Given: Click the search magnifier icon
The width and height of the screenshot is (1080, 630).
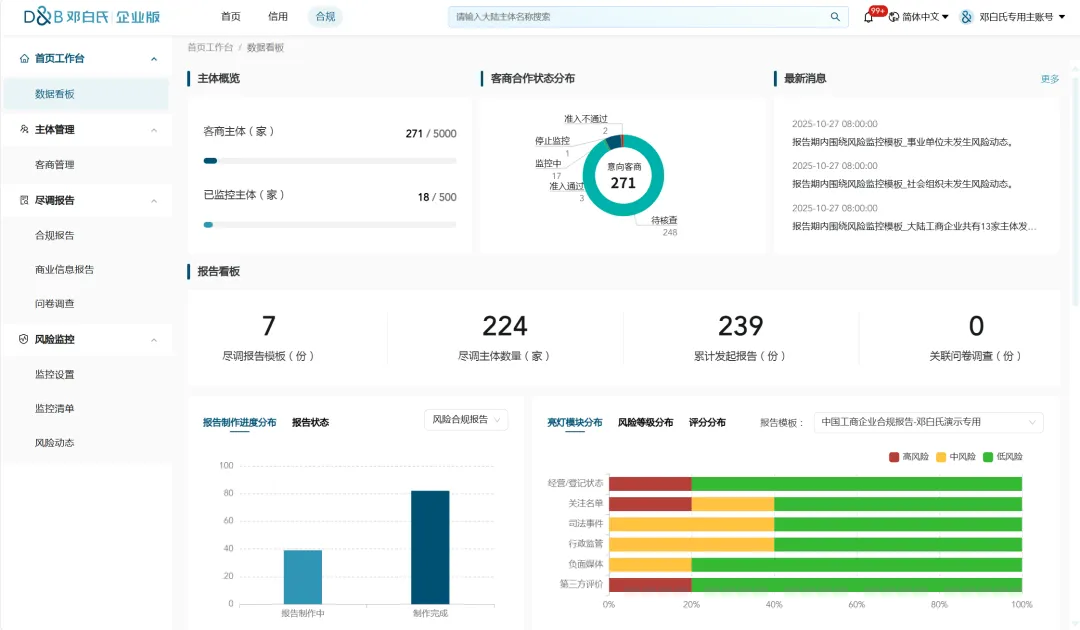Looking at the screenshot, I should click(x=835, y=17).
